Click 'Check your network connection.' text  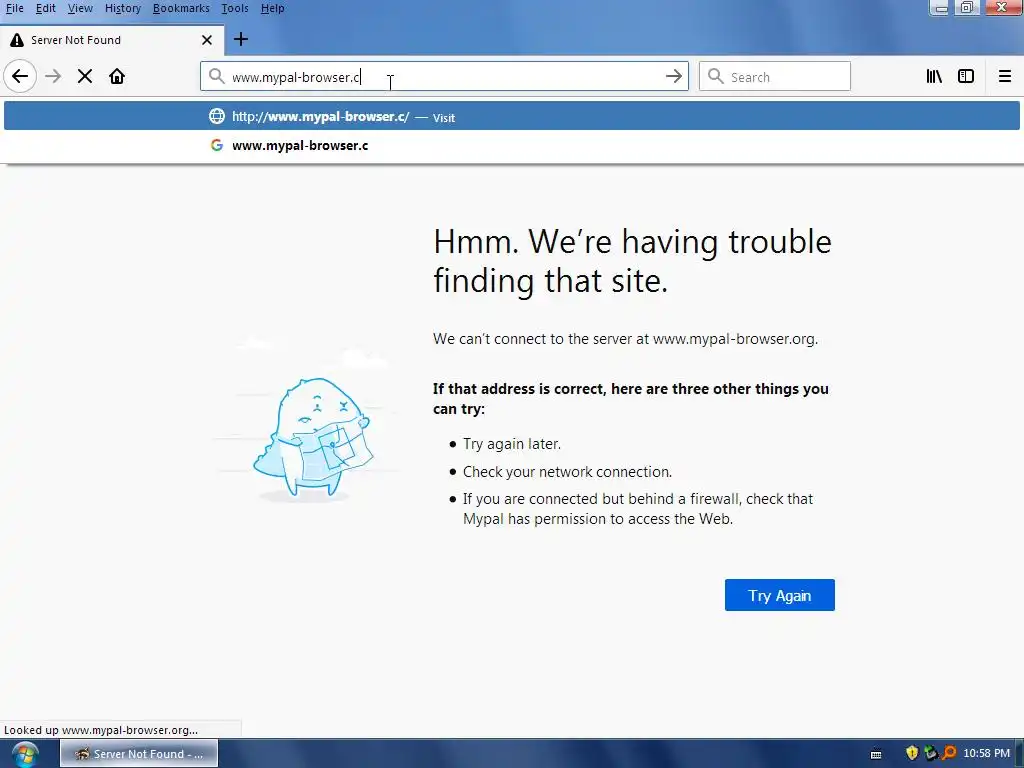pyautogui.click(x=567, y=472)
